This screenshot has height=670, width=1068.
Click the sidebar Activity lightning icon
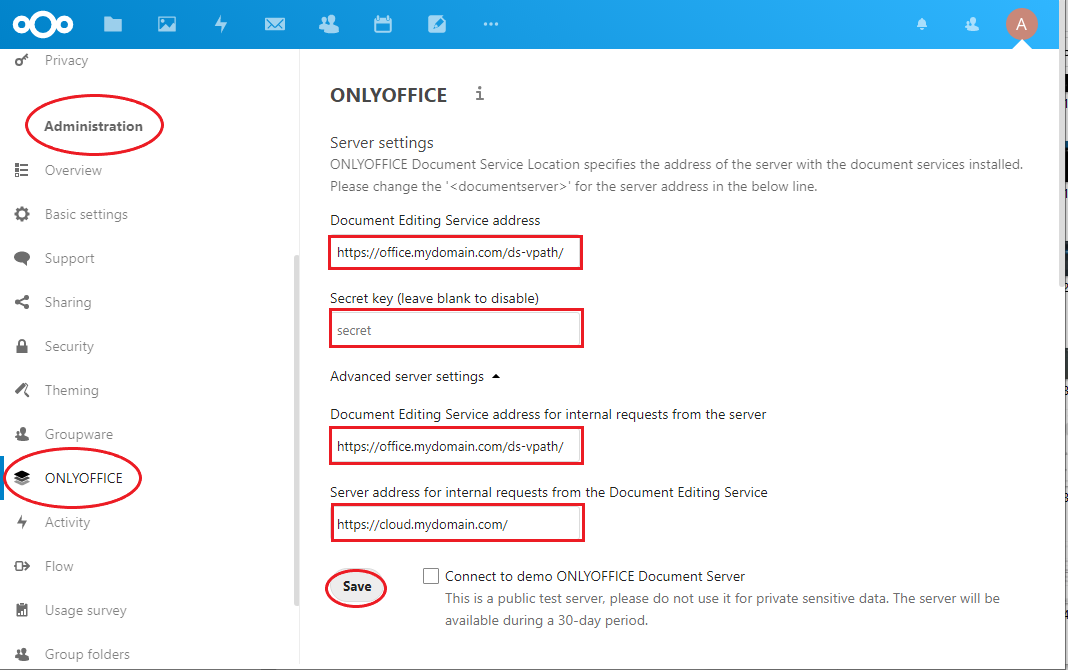pos(22,522)
